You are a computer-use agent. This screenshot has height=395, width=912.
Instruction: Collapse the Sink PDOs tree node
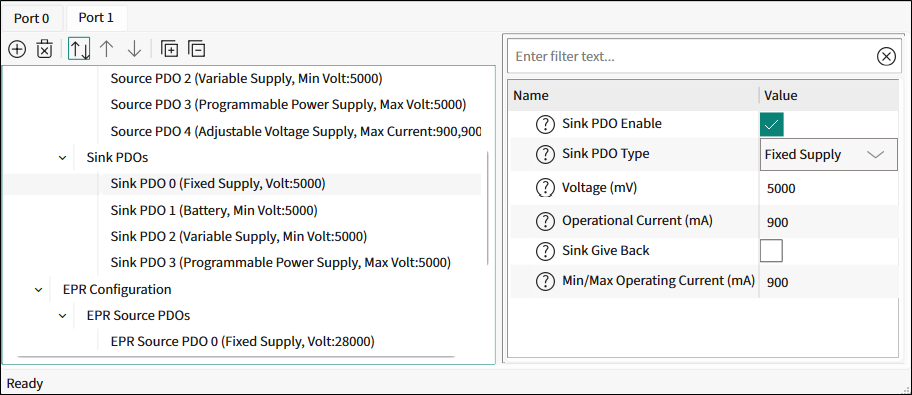62,158
